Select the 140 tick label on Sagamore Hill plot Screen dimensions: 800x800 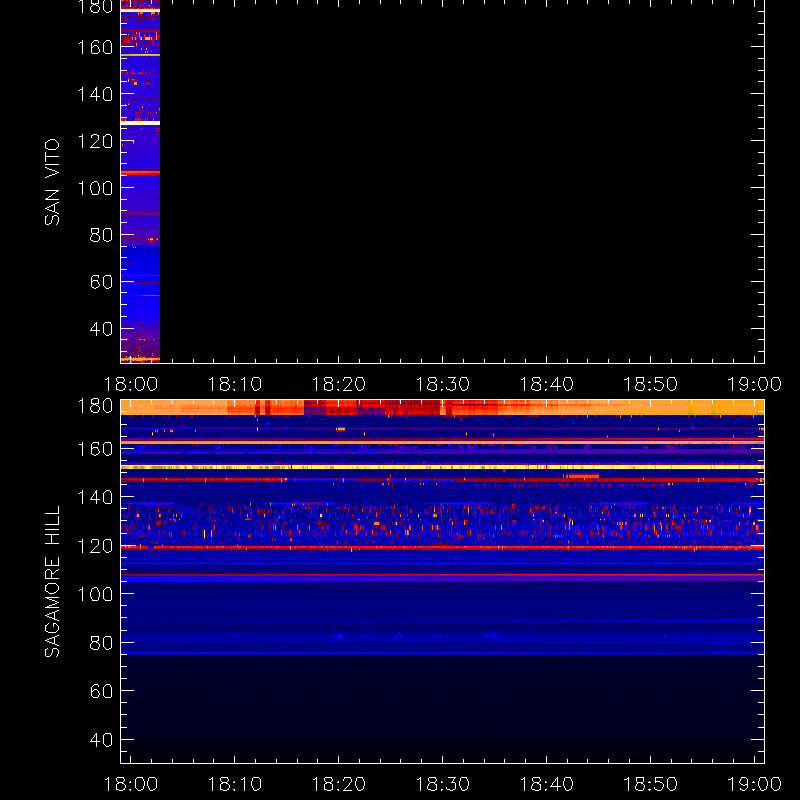pos(95,497)
